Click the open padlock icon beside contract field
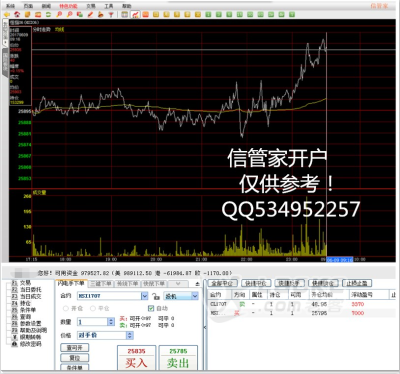400x374 pixels. pos(155,296)
